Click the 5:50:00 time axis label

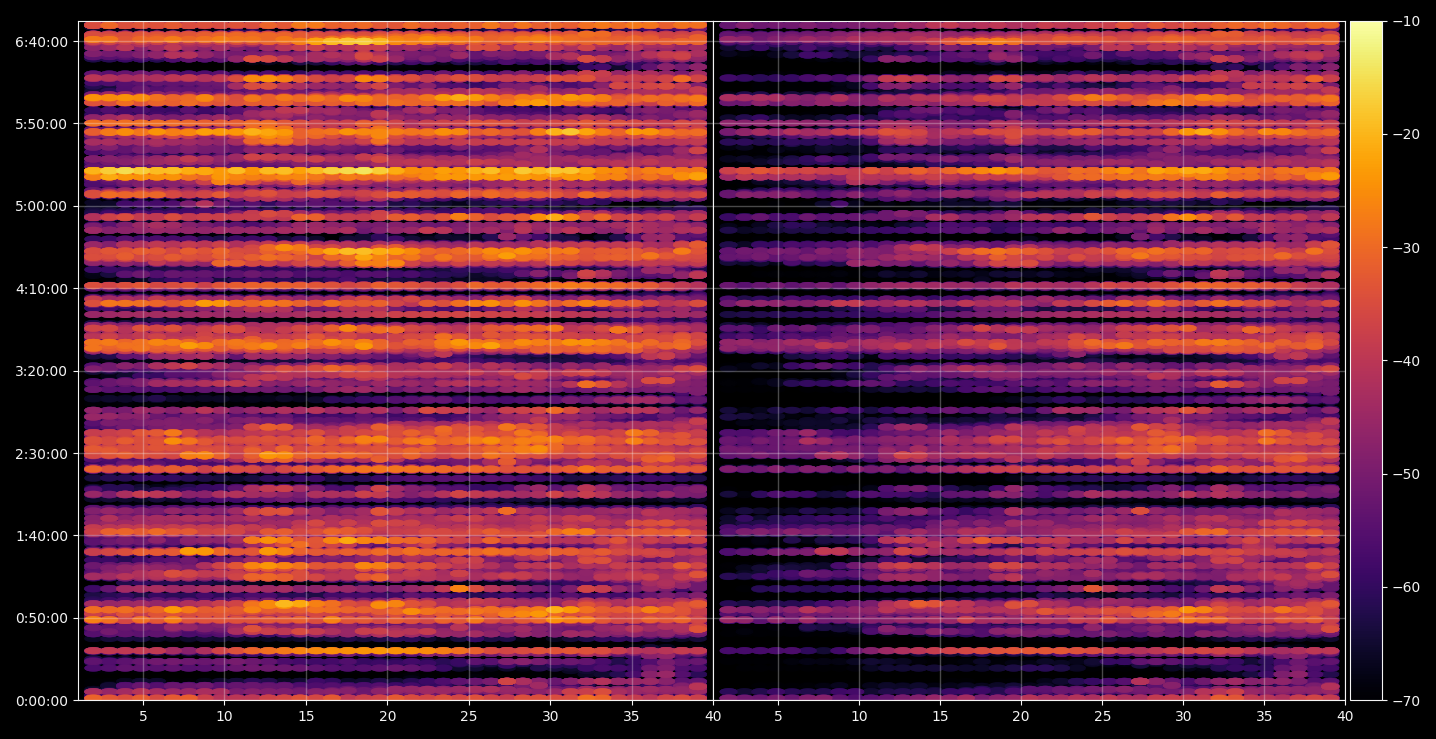coord(41,124)
